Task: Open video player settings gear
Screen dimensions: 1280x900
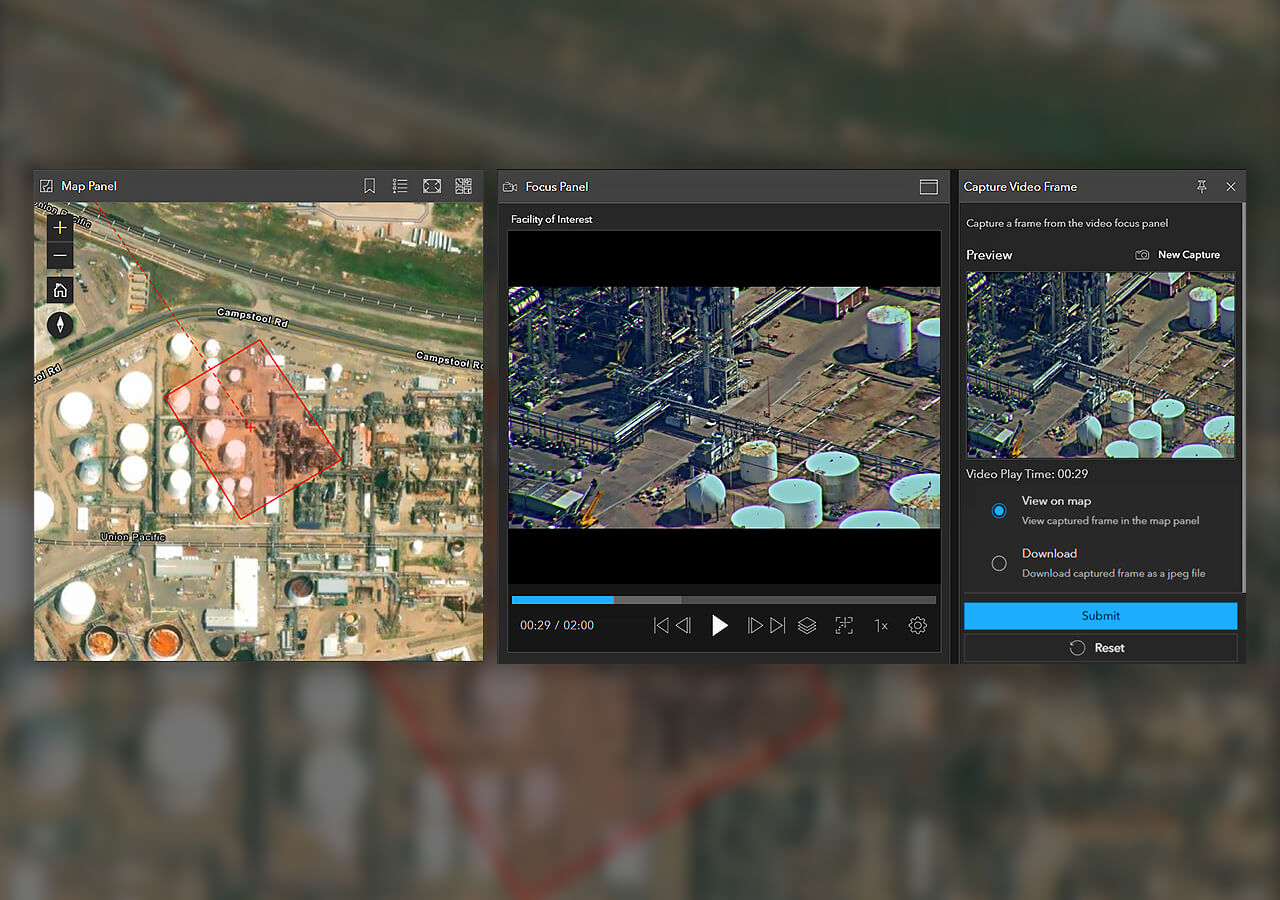Action: point(918,625)
